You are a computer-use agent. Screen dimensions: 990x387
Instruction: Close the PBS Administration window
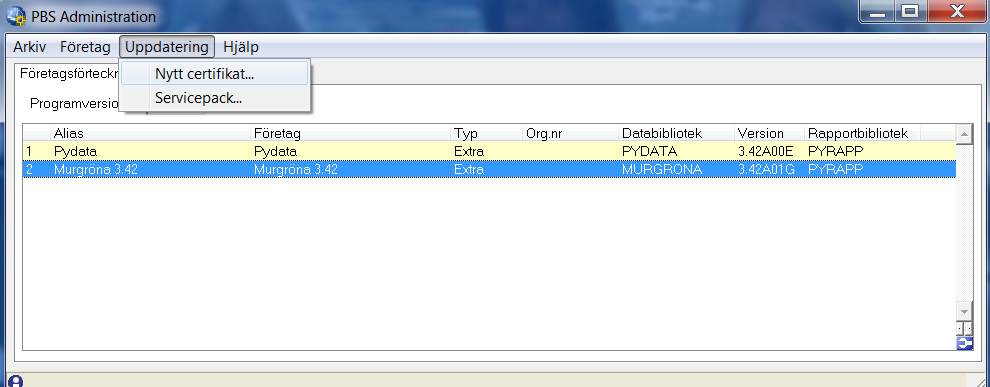[957, 11]
